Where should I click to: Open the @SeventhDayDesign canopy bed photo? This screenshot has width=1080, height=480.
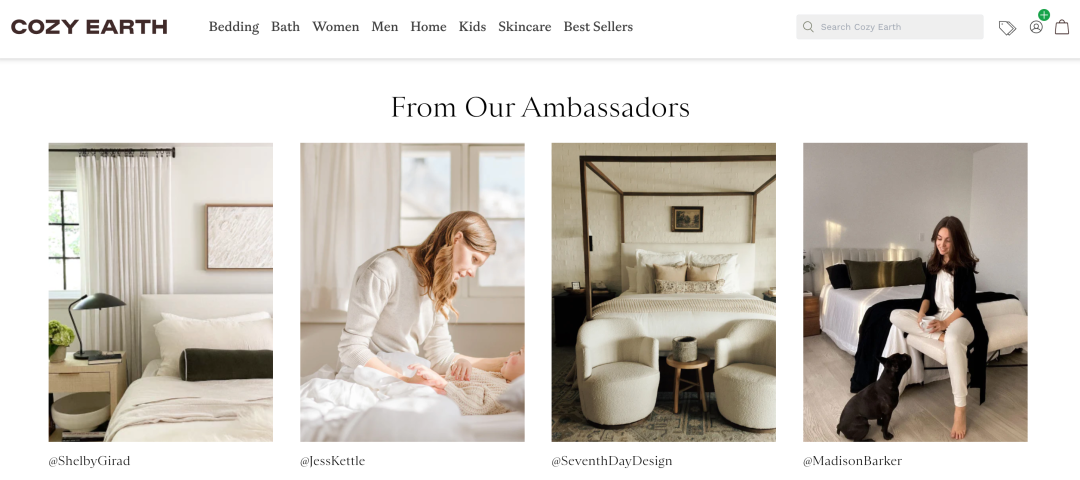663,292
